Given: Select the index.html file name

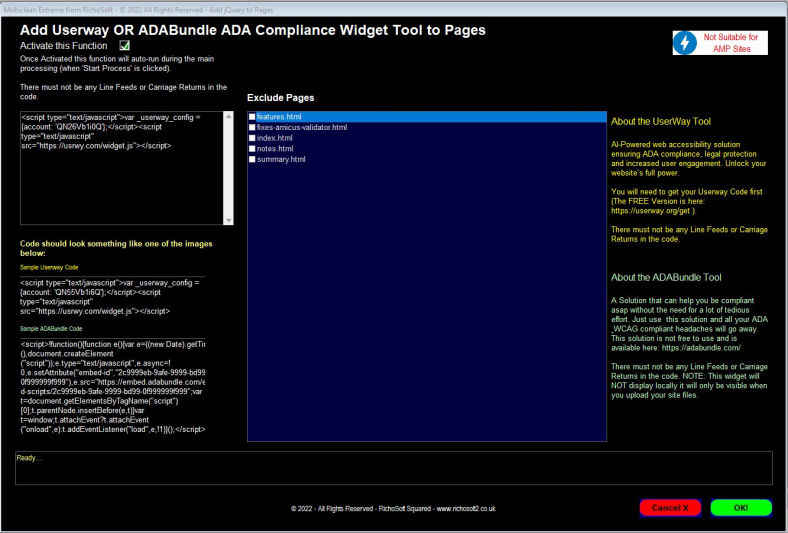Looking at the screenshot, I should (x=274, y=138).
